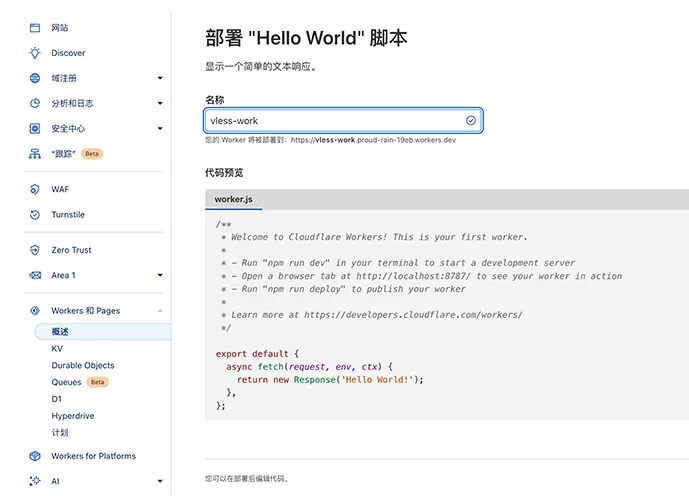Click the 安全中心 shield icon
The image size is (689, 496).
tap(35, 128)
